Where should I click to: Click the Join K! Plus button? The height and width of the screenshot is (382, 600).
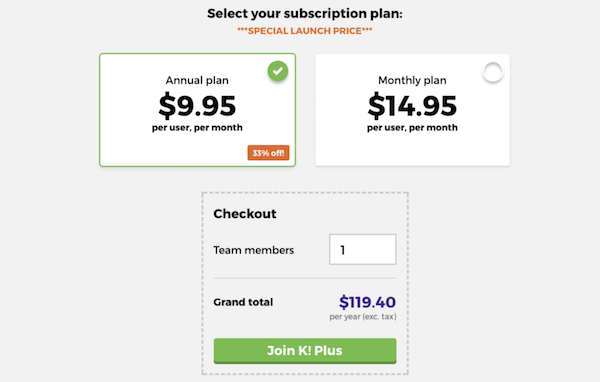305,351
